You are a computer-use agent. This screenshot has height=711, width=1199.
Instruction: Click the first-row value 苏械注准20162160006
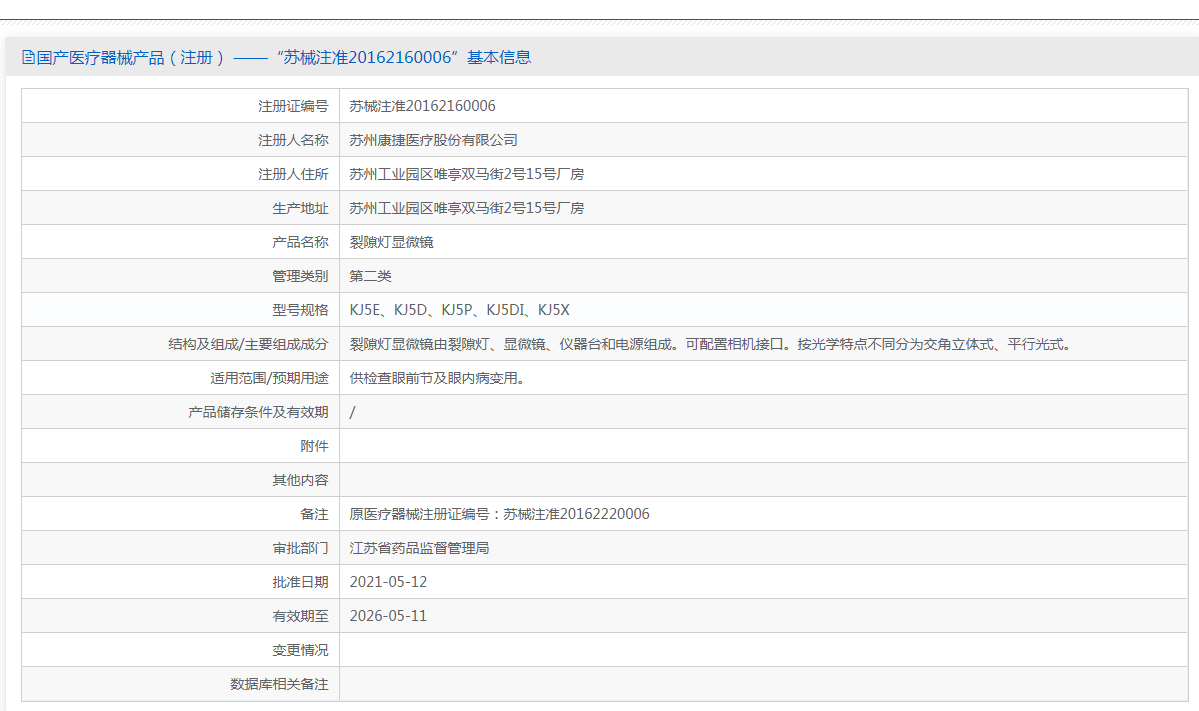(422, 106)
